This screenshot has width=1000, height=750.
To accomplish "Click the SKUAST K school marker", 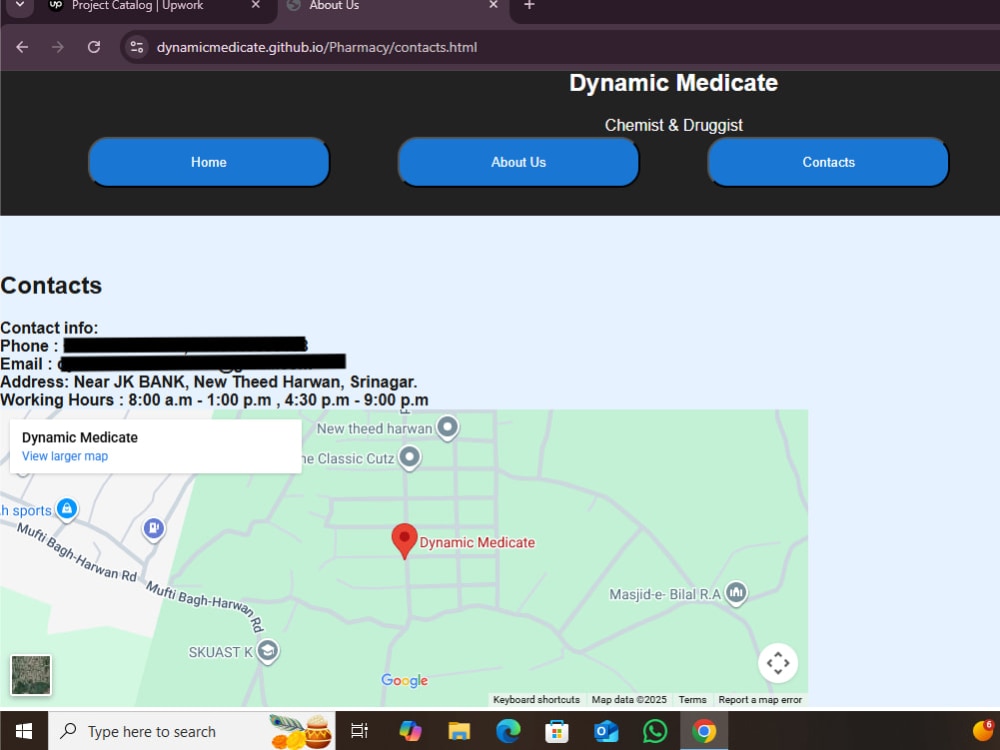I will pyautogui.click(x=268, y=651).
